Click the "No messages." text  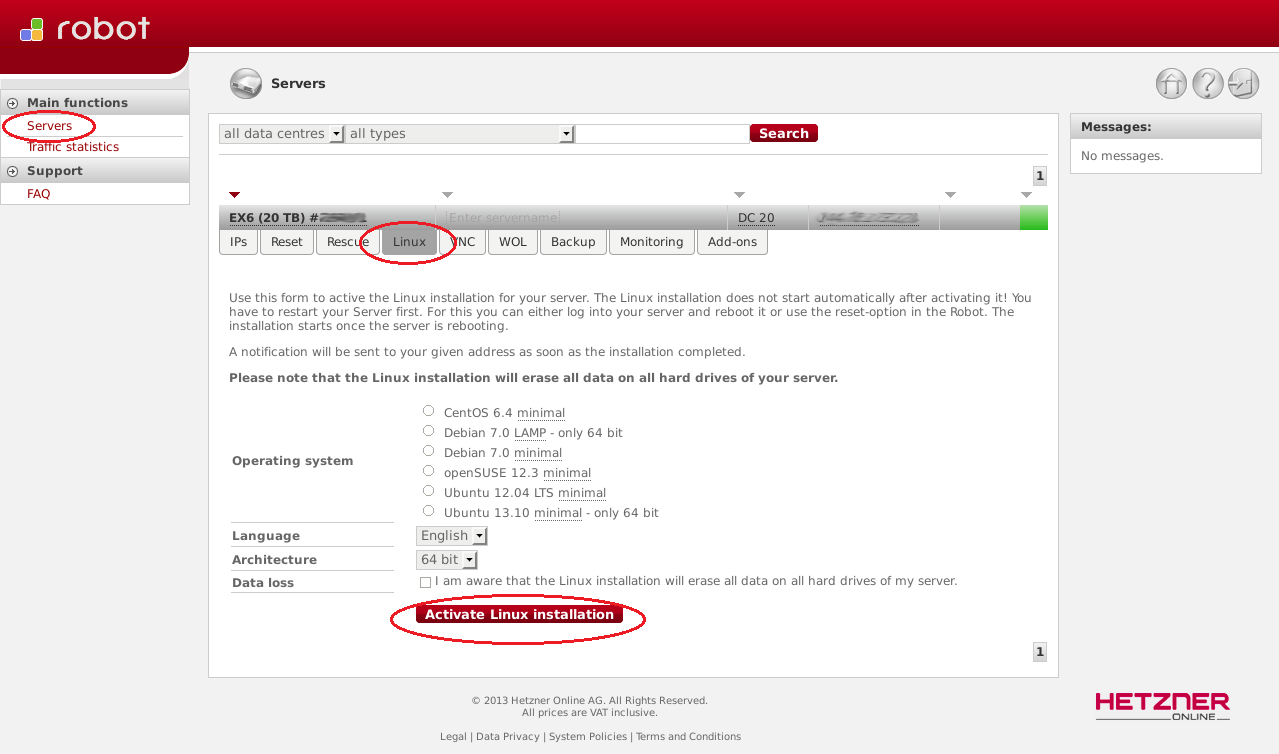point(1122,156)
